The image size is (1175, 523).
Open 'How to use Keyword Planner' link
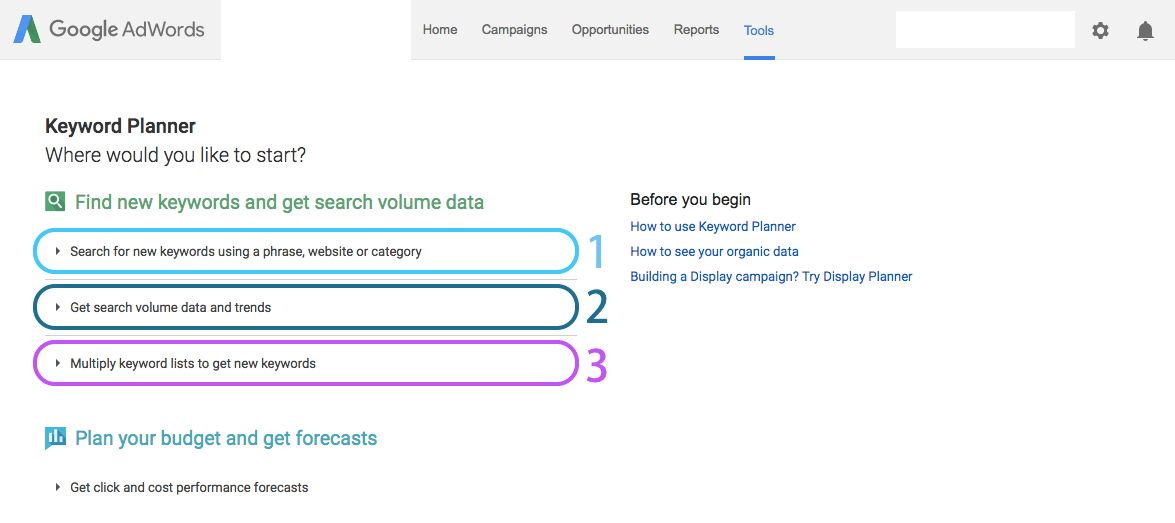pos(713,226)
